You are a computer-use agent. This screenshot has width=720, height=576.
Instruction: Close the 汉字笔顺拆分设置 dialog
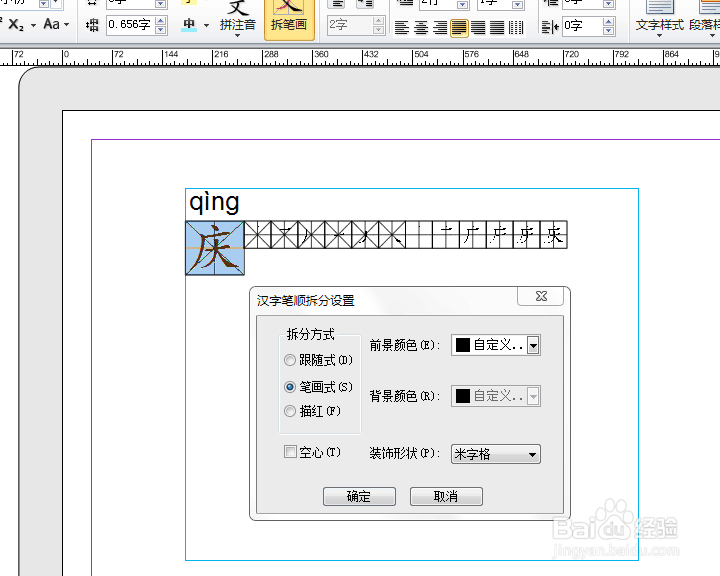541,296
